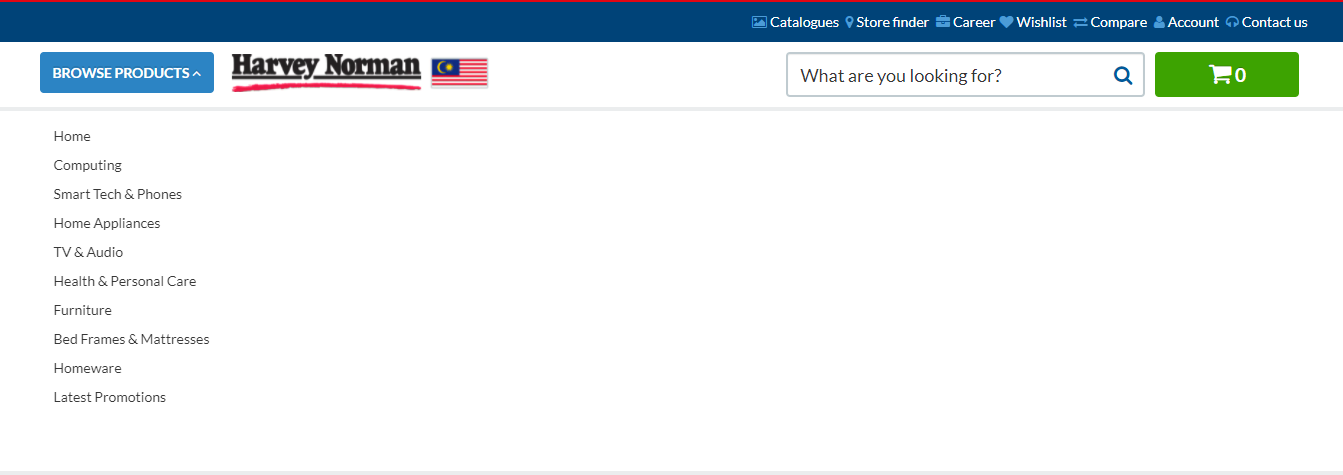Image resolution: width=1343 pixels, height=475 pixels.
Task: Open Home Appliances category
Action: click(x=107, y=223)
